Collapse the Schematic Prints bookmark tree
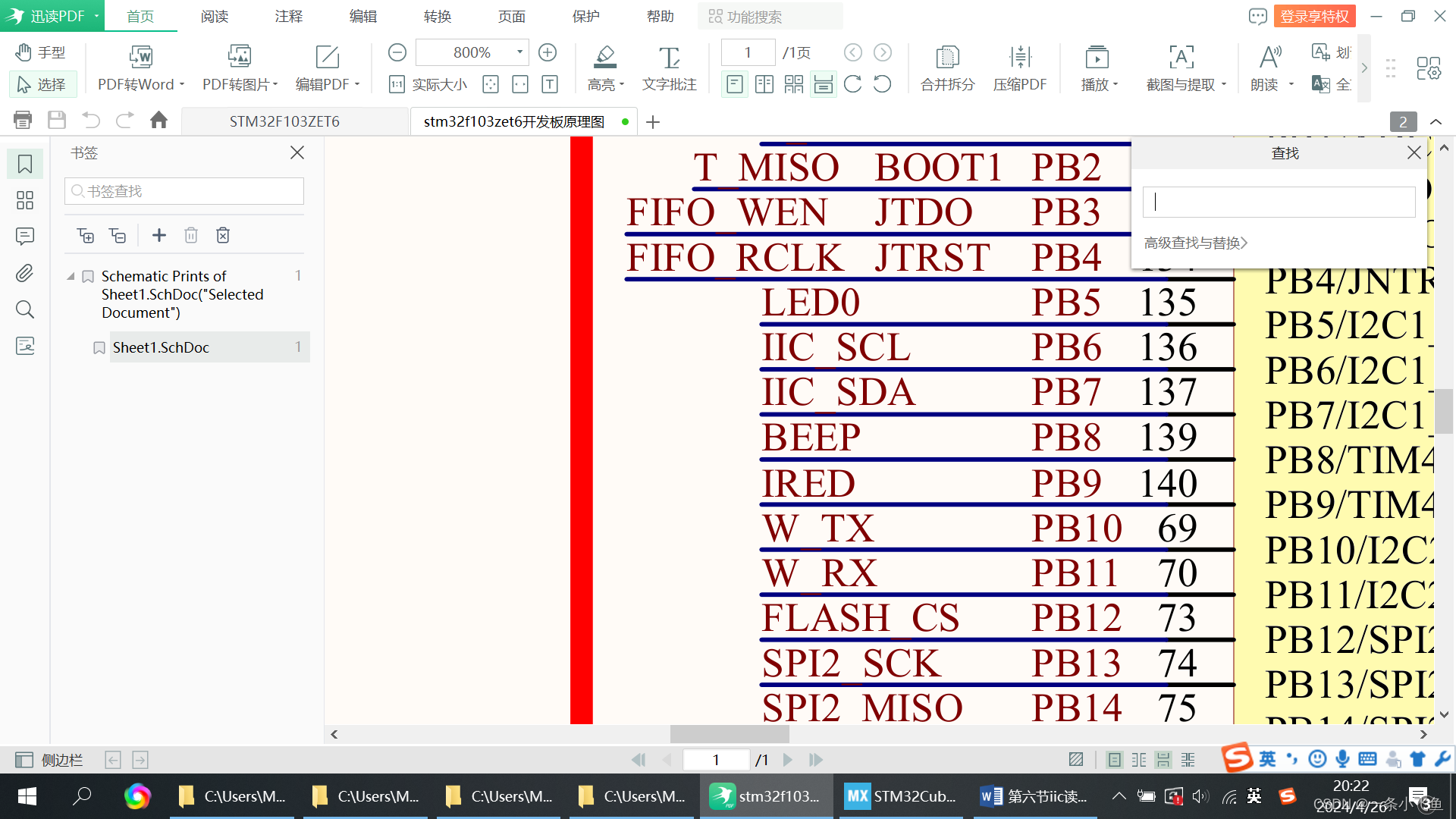Image resolution: width=1456 pixels, height=819 pixels. pos(69,276)
